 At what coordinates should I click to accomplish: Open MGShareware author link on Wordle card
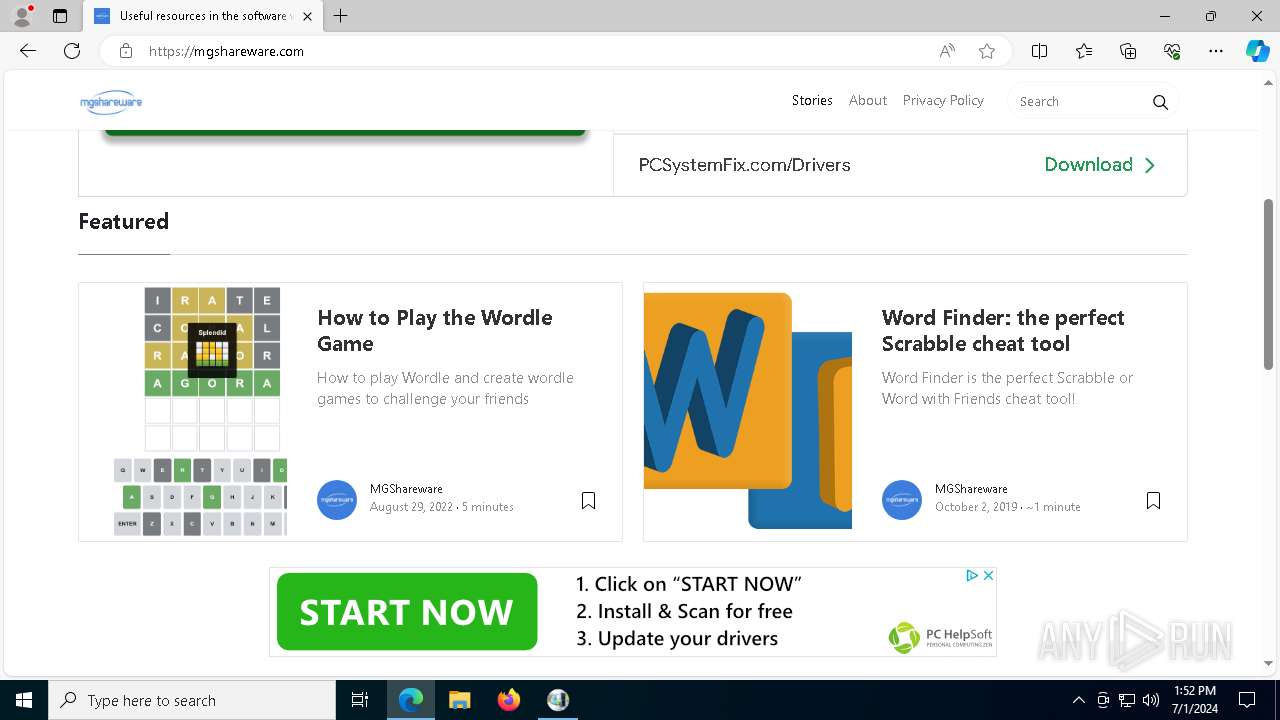(406, 489)
